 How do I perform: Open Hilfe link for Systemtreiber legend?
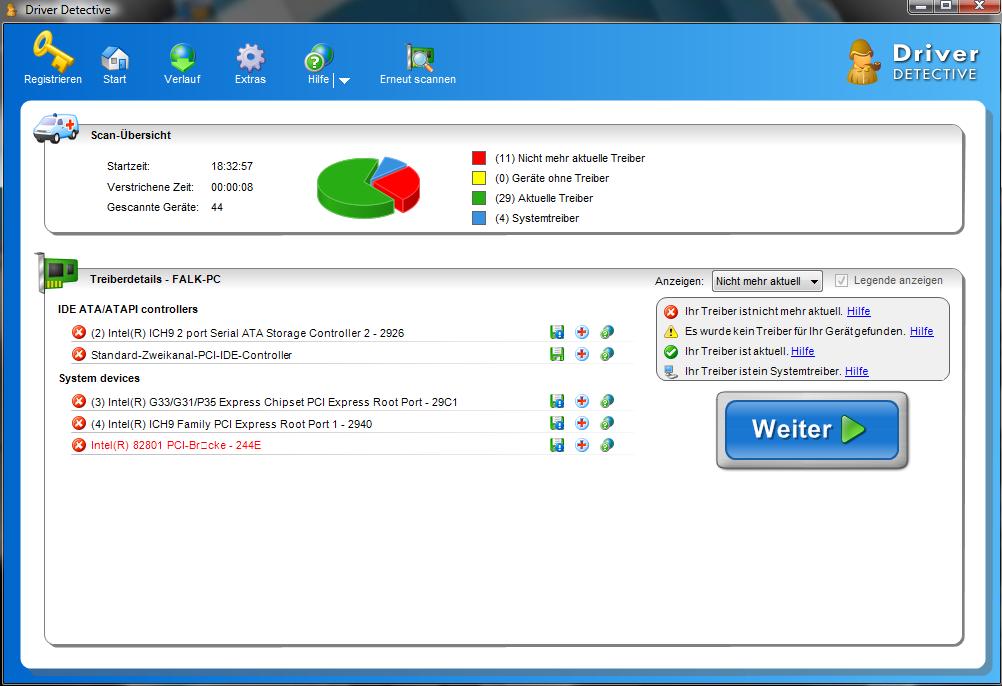click(856, 371)
